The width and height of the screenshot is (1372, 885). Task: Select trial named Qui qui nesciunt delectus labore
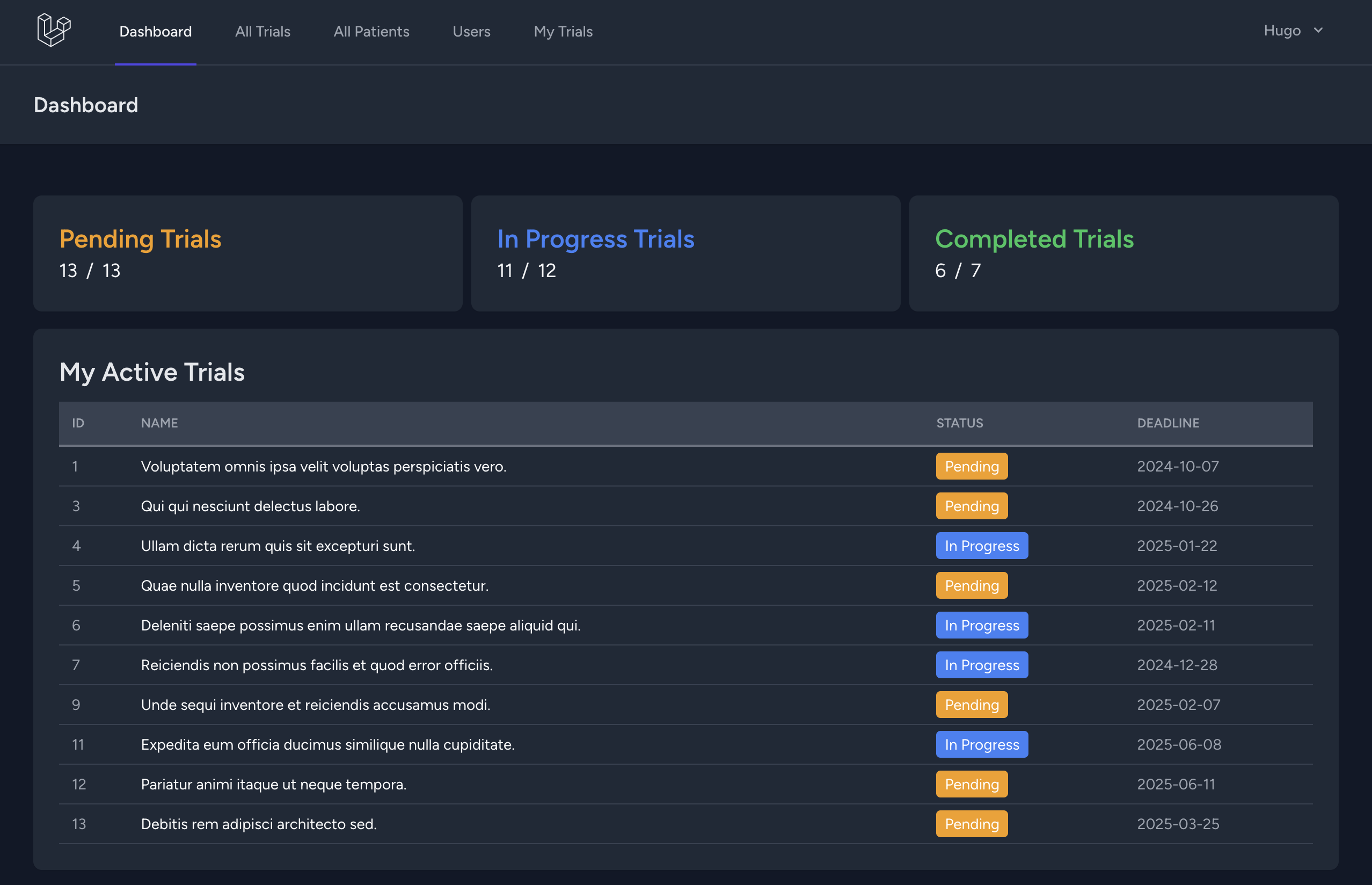point(250,506)
